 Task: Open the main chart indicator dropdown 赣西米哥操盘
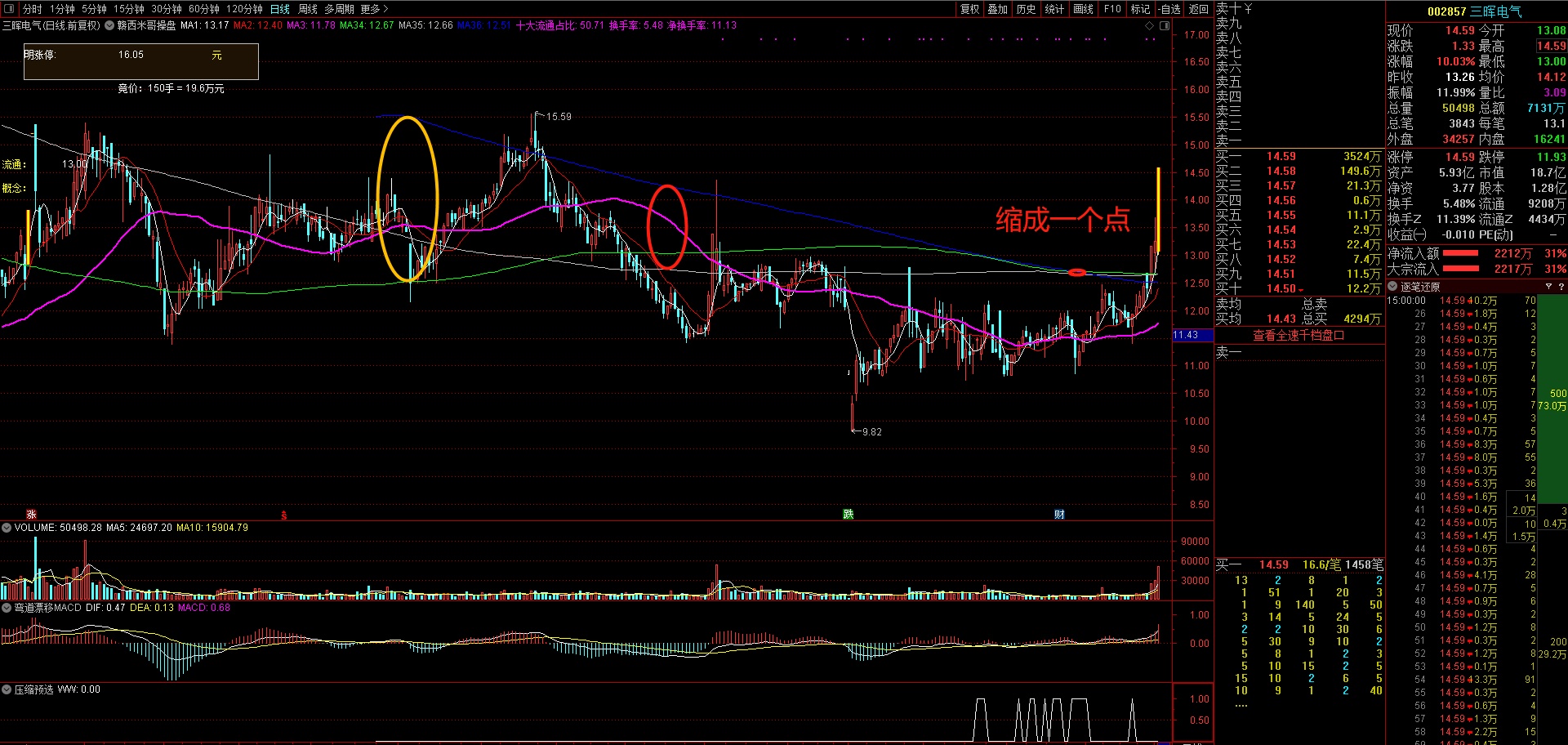tap(109, 25)
